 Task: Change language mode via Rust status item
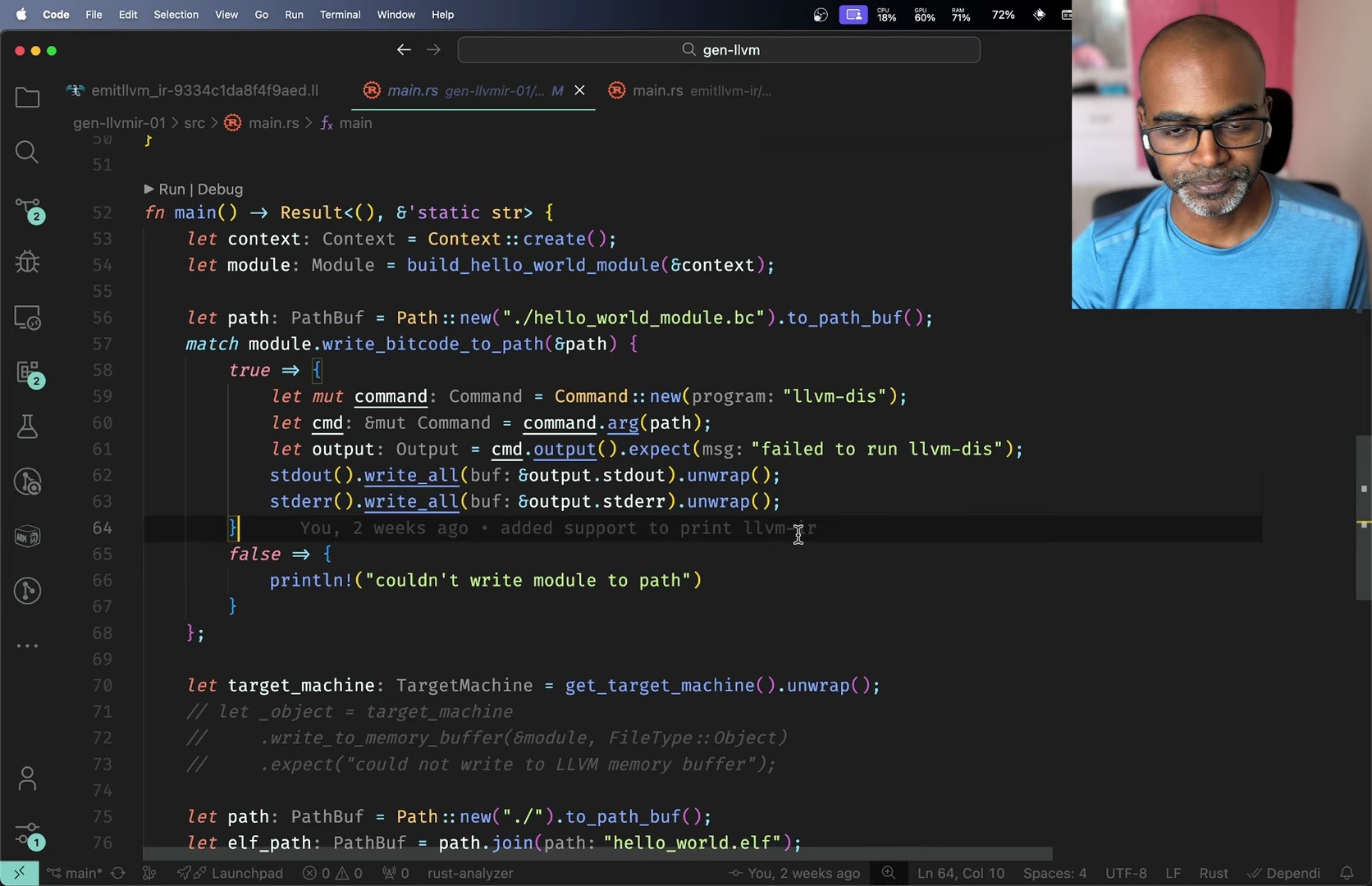pyautogui.click(x=1214, y=873)
